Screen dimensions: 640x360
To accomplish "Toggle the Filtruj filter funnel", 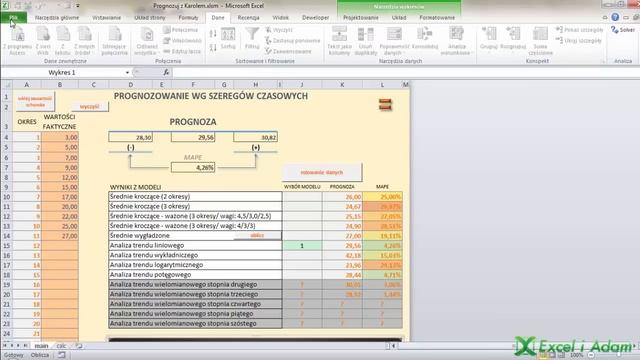I will coord(252,39).
